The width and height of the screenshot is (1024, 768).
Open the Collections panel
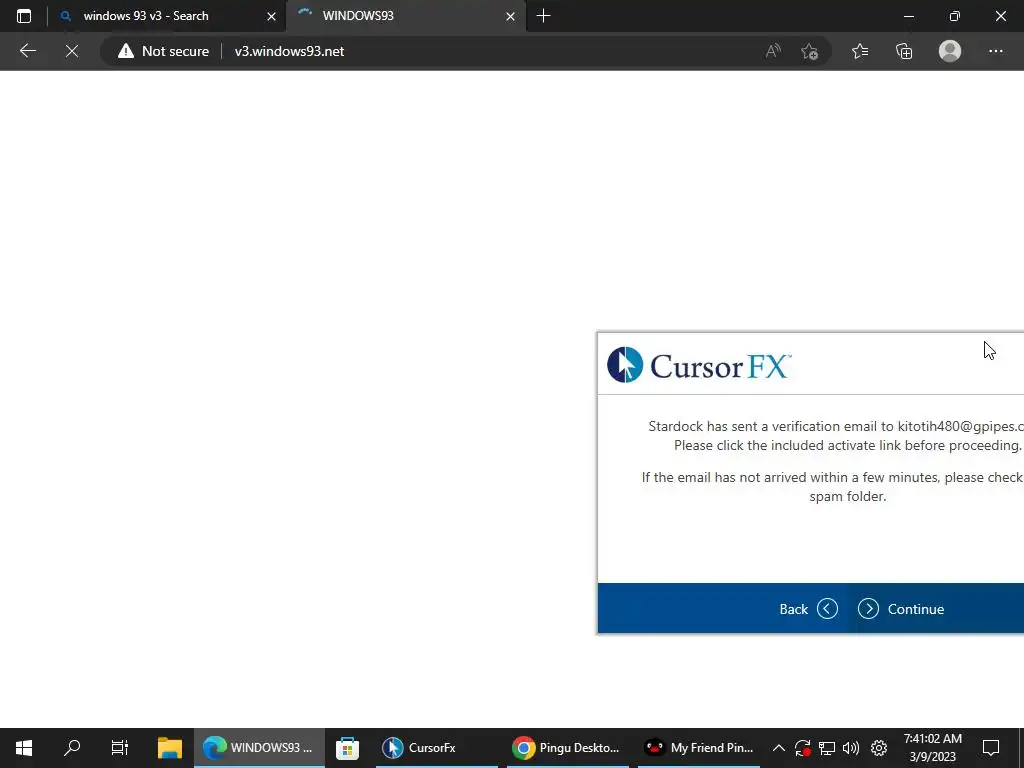click(x=904, y=51)
